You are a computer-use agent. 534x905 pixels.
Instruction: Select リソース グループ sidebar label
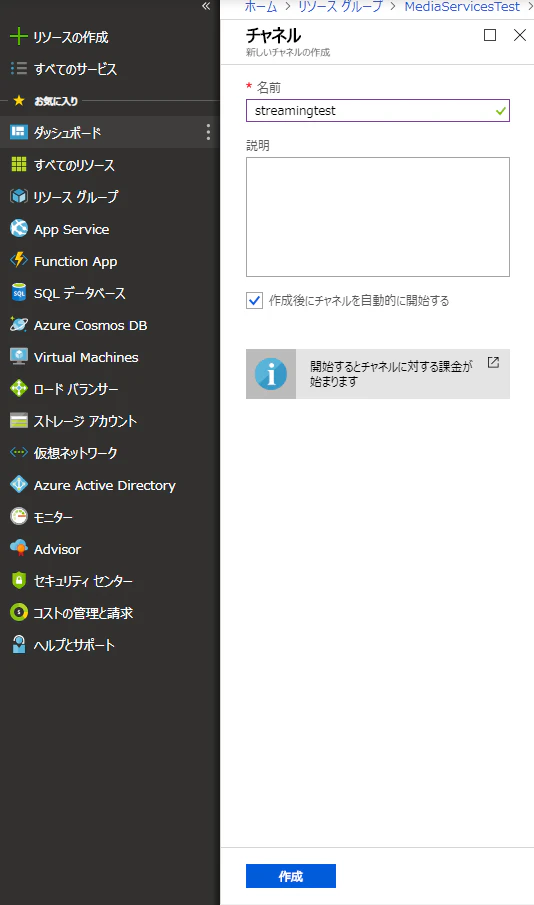pyautogui.click(x=76, y=197)
